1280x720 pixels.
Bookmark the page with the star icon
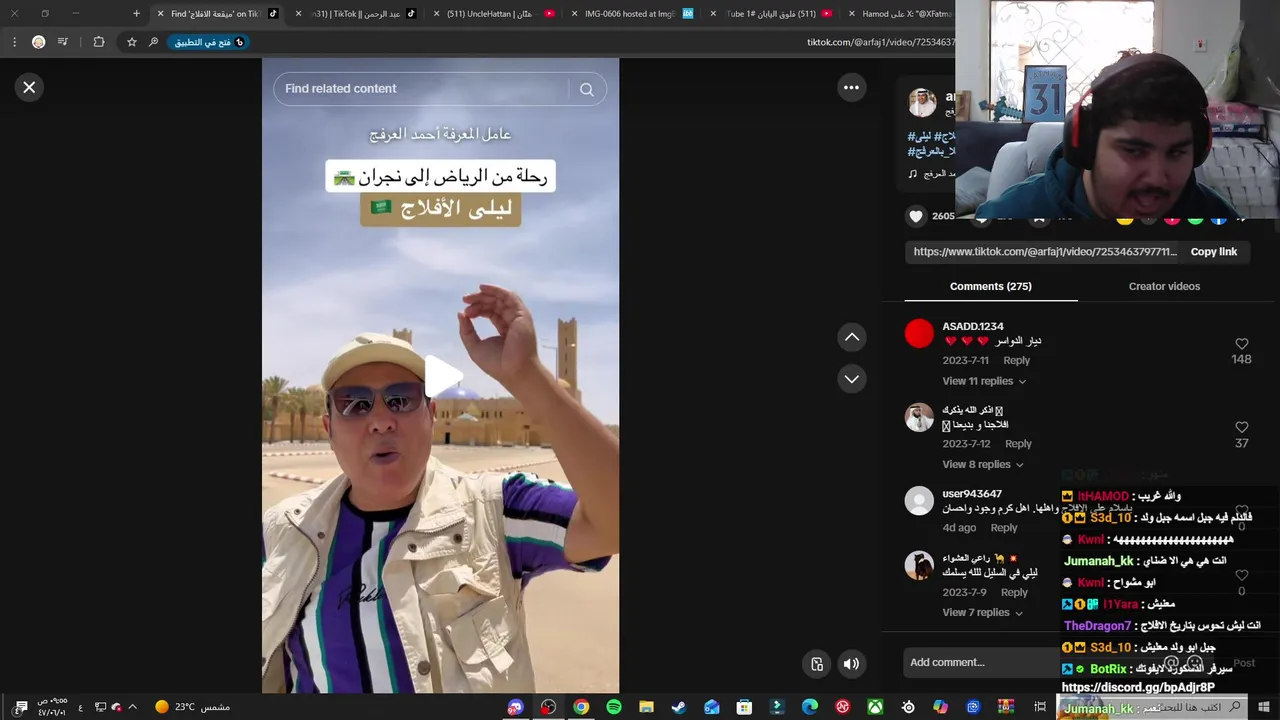[x=131, y=42]
